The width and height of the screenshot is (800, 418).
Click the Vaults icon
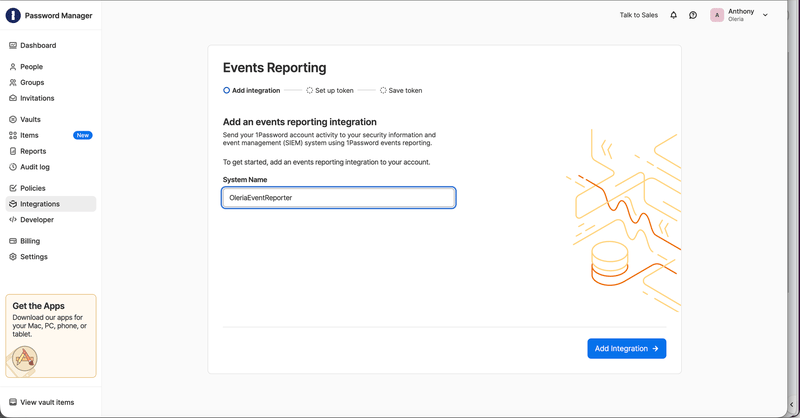pos(13,119)
